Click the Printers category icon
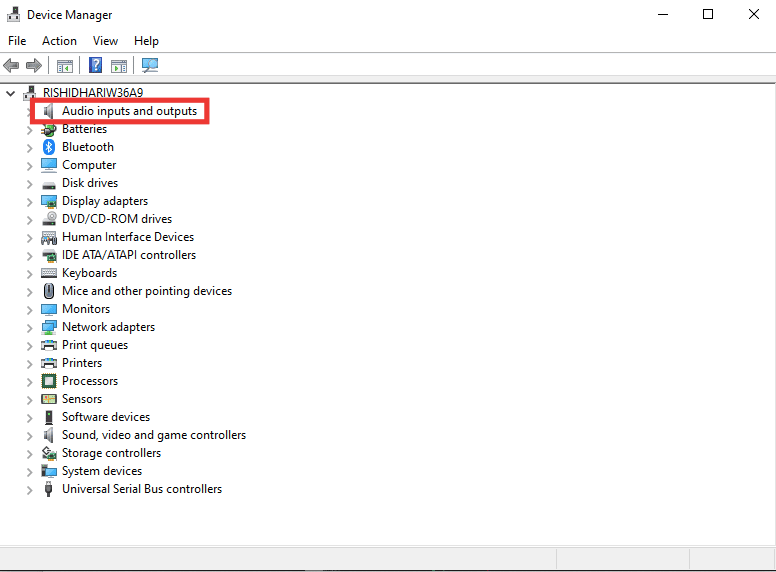Screen dimensions: 776x572 [48, 363]
